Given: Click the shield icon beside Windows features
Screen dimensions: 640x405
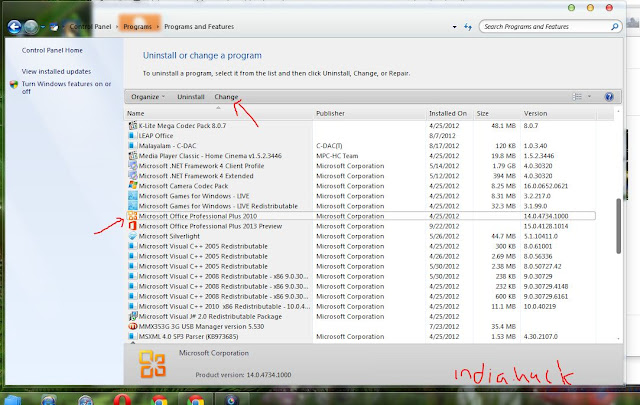Looking at the screenshot, I should point(14,84).
